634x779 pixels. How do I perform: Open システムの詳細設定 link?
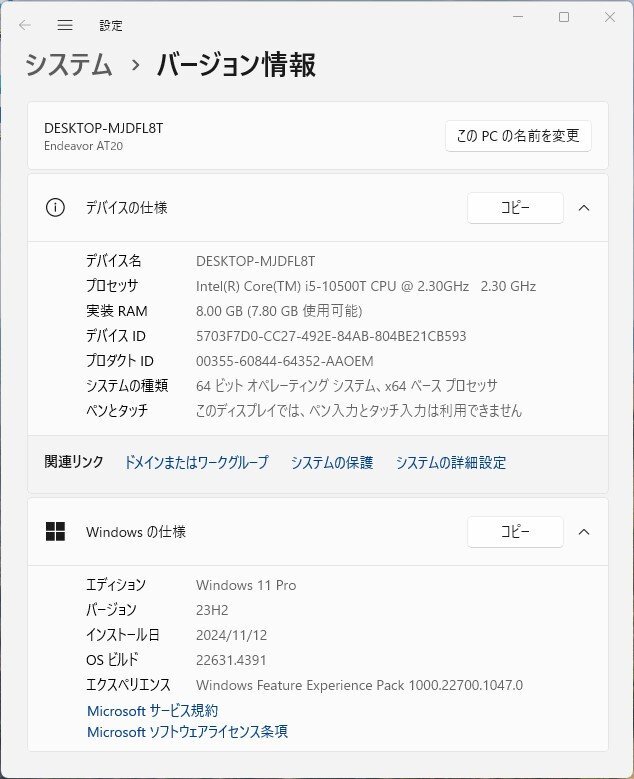(x=451, y=463)
